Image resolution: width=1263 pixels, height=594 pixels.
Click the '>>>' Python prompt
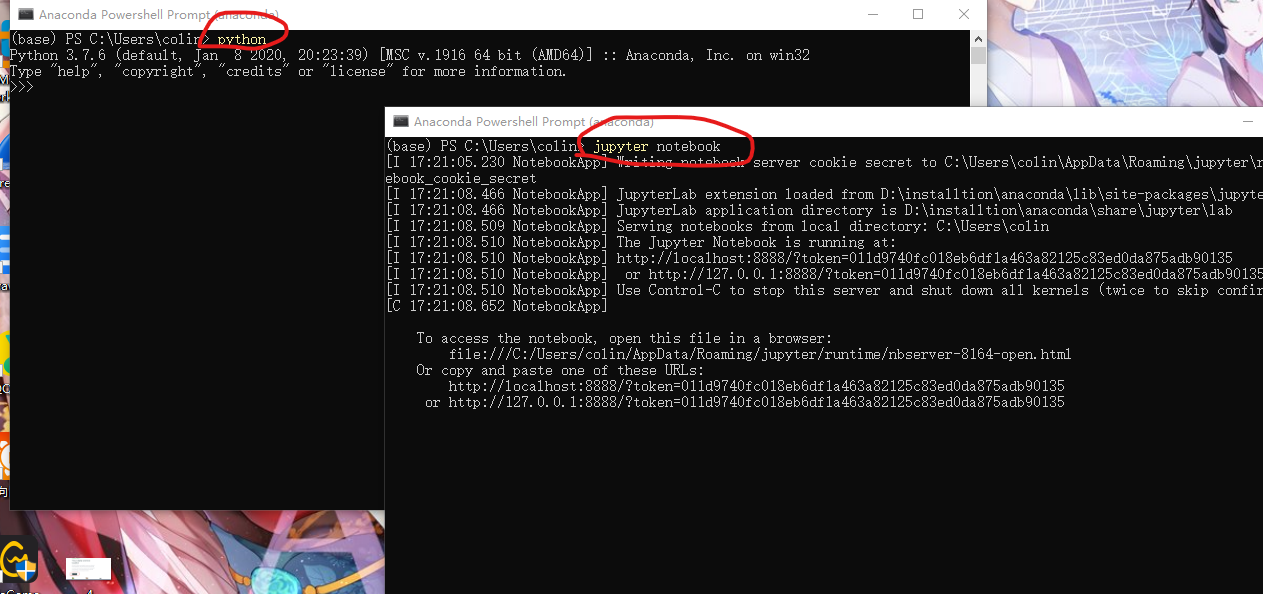[x=22, y=87]
